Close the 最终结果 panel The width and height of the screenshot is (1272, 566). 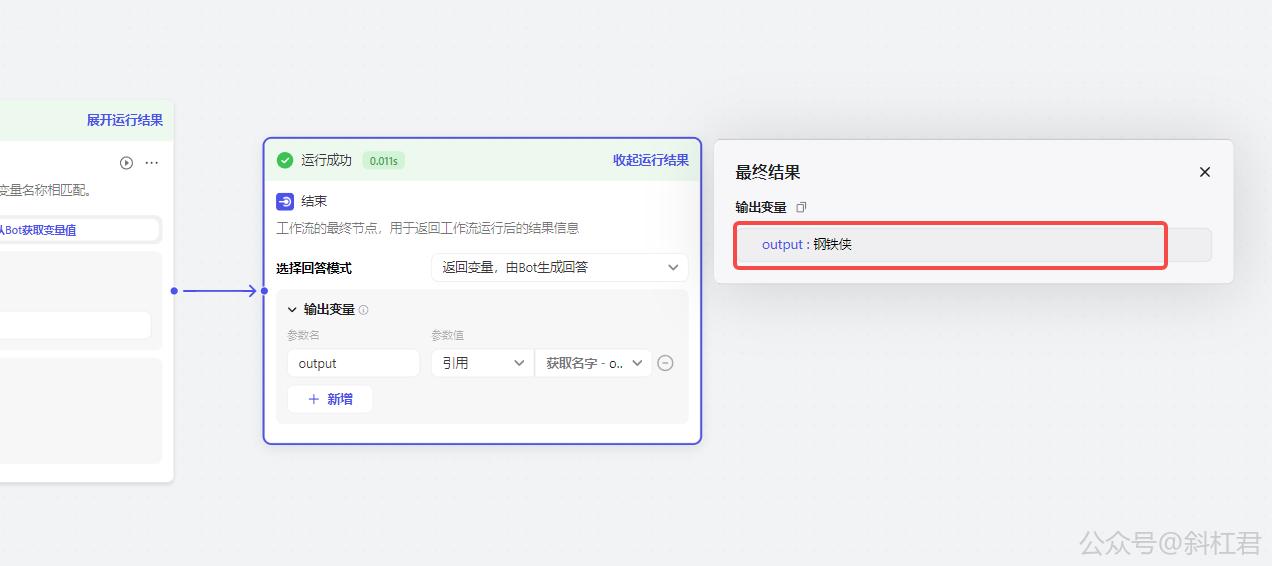click(1205, 172)
